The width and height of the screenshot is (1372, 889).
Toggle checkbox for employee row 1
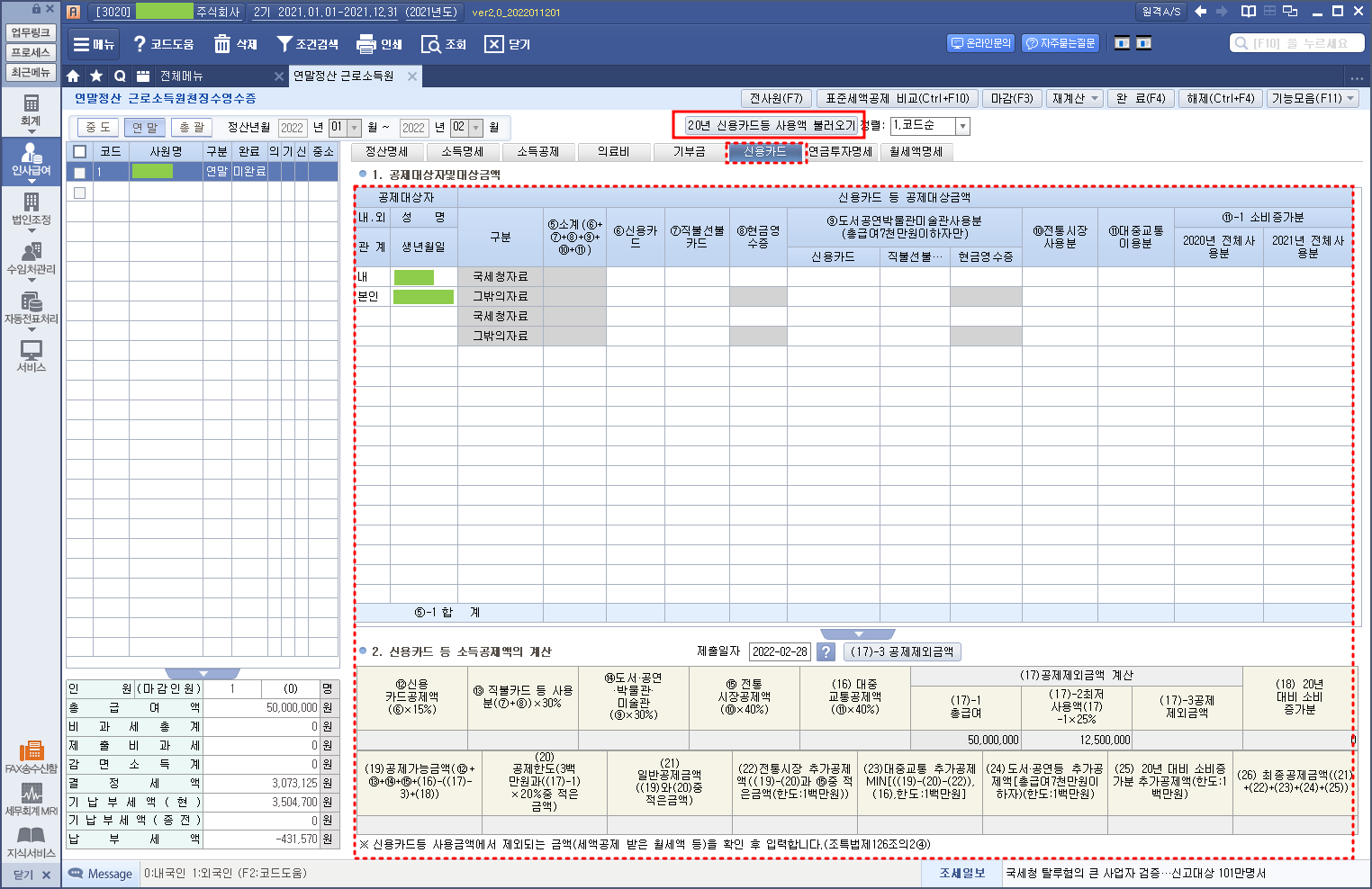click(80, 172)
